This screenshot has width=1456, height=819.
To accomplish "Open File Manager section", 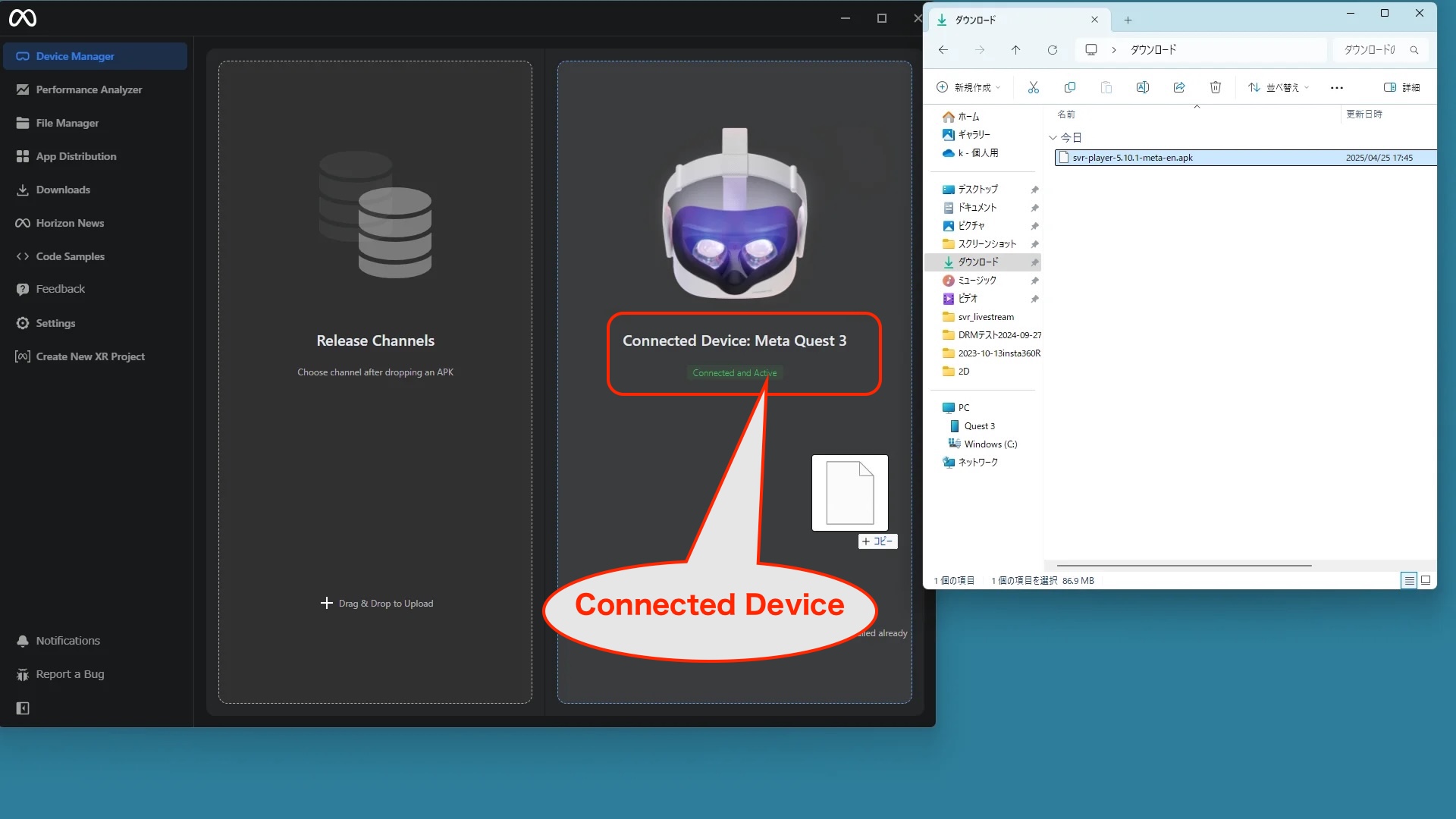I will click(67, 123).
